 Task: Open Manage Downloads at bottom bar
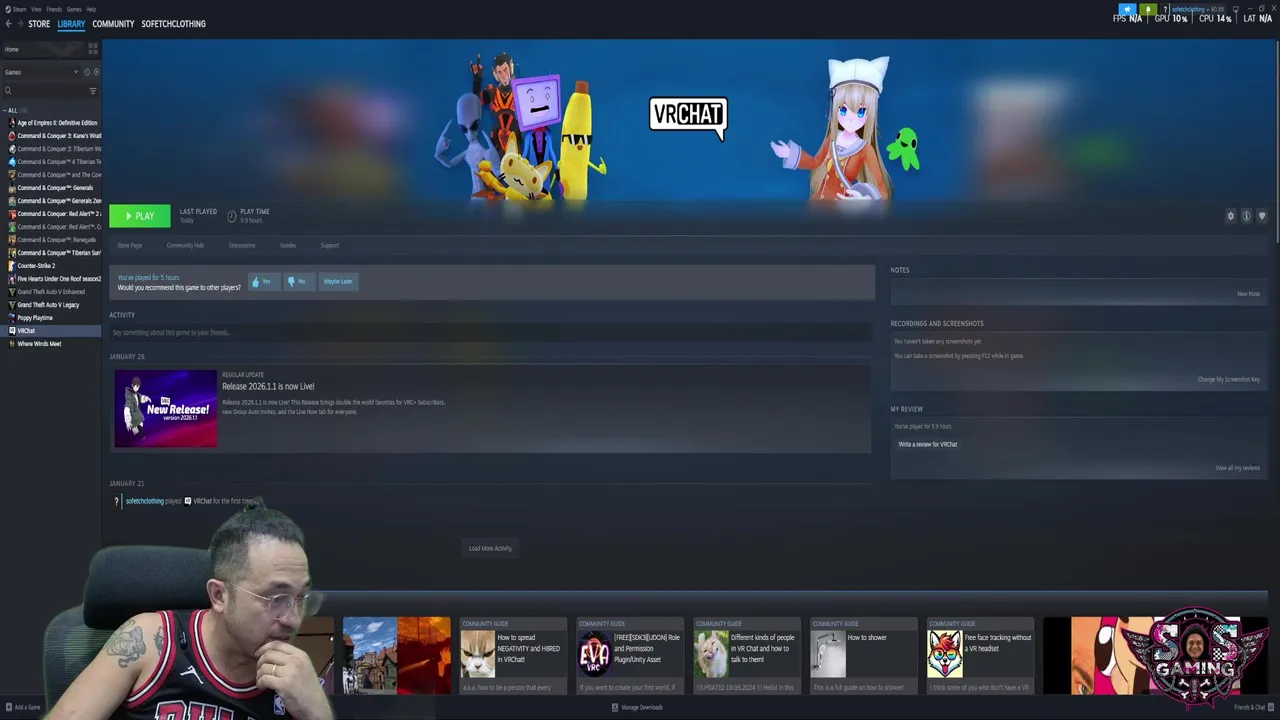[637, 707]
